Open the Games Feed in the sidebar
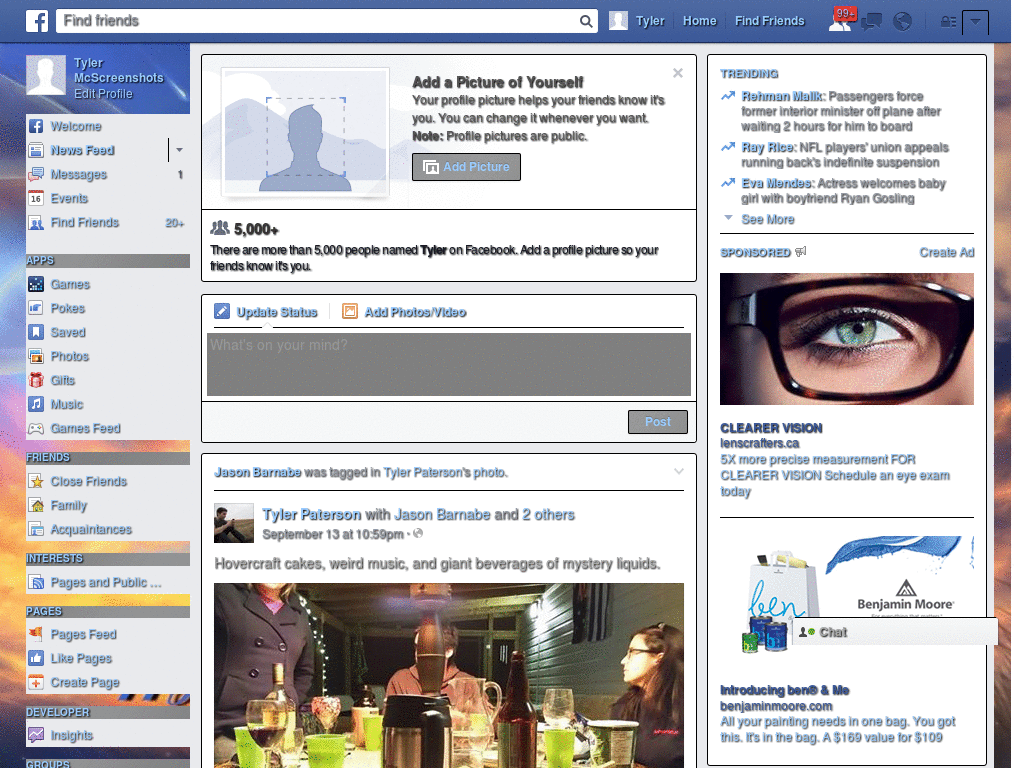1024x768 pixels. pyautogui.click(x=85, y=428)
